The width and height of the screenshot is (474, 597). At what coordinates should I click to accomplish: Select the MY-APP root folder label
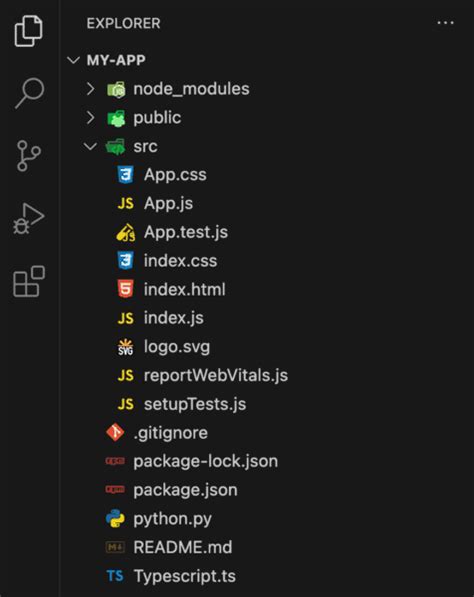click(x=116, y=60)
